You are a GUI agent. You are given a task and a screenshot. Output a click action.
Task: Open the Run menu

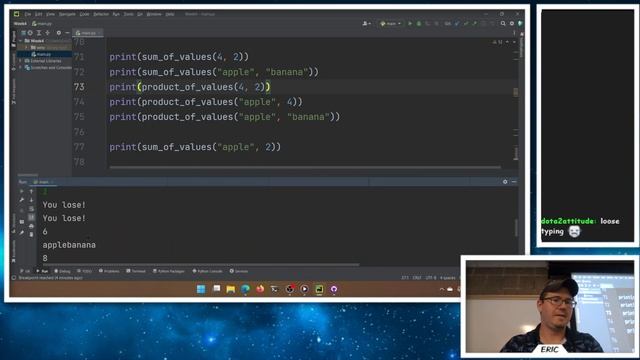coord(116,14)
